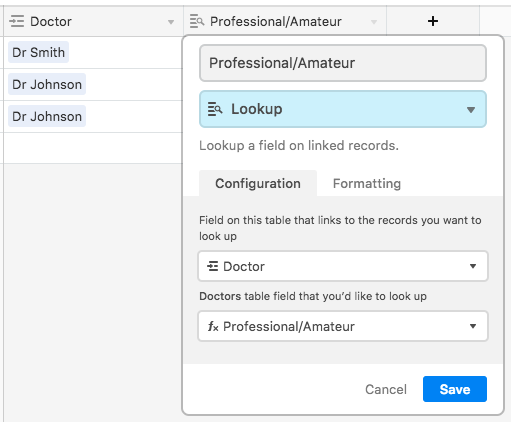Select the Dr Smith linked record chip
Viewport: 511px width, 422px height.
tap(38, 52)
